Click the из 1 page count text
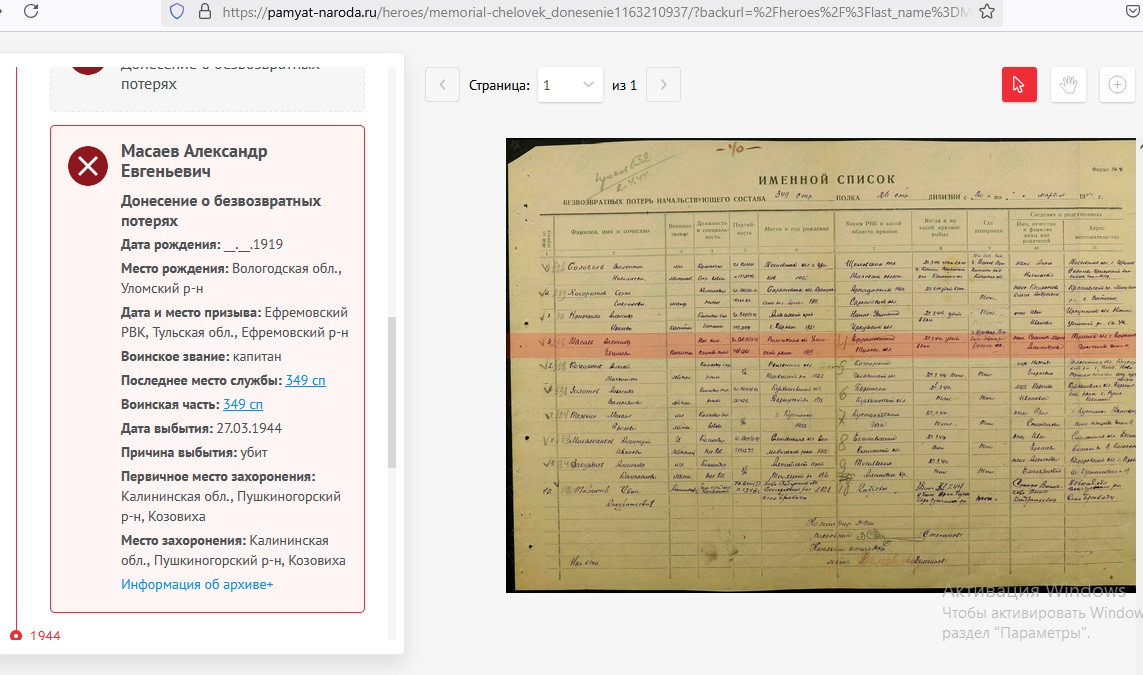This screenshot has width=1143, height=675. point(625,85)
